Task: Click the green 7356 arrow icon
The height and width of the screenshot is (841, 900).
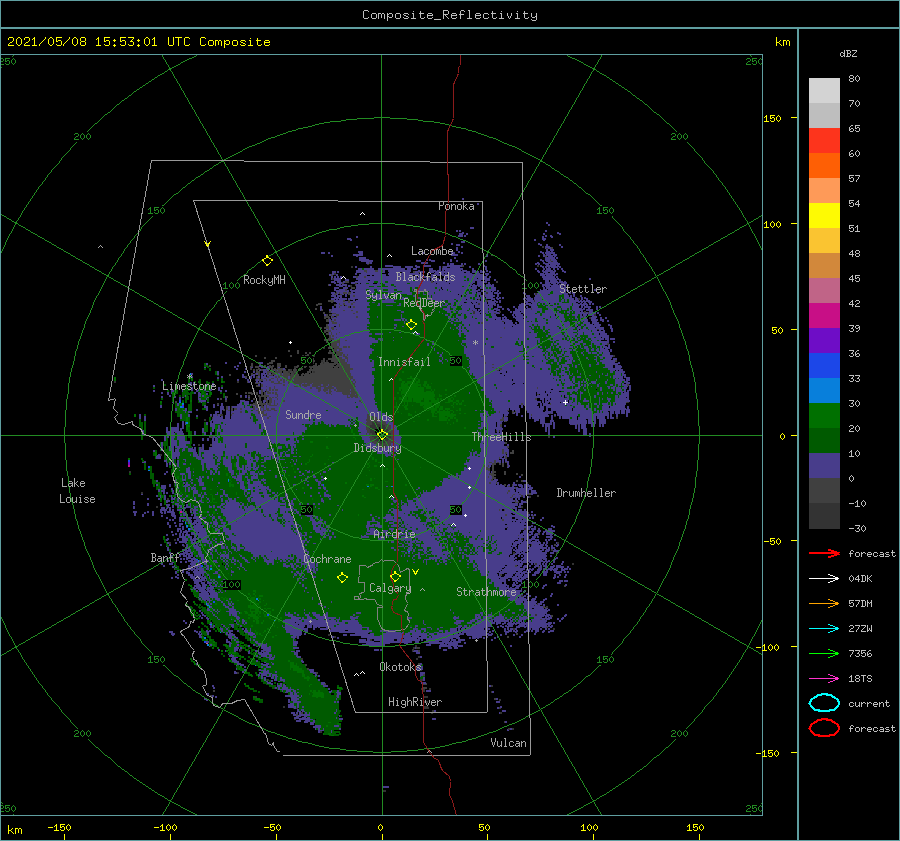Action: 824,653
